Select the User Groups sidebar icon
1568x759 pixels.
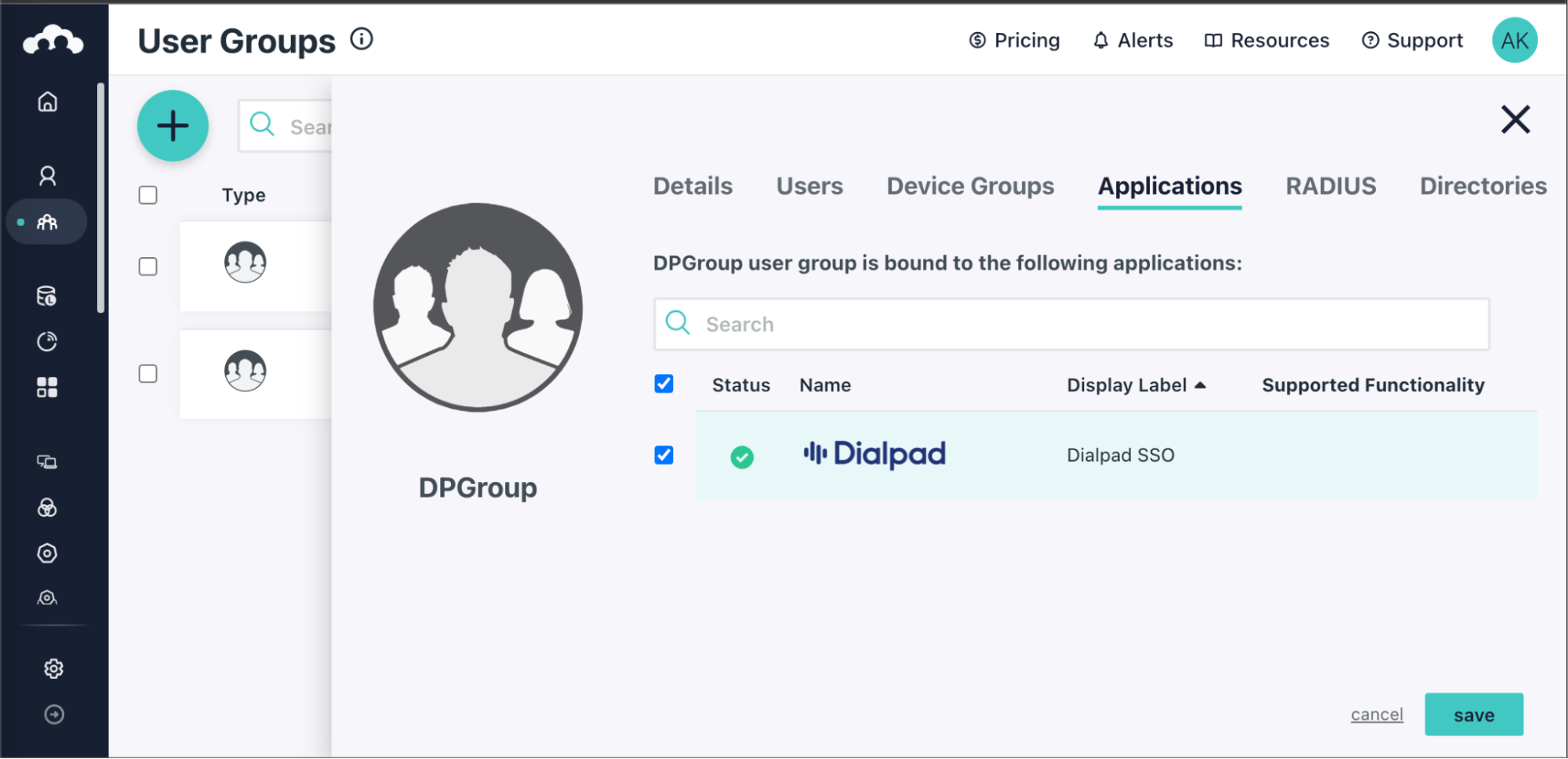pyautogui.click(x=47, y=223)
